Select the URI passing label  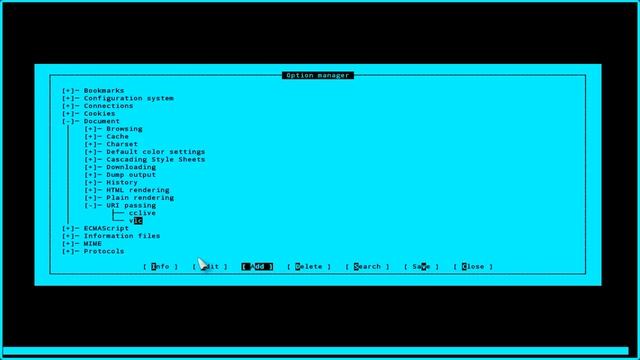tap(131, 205)
